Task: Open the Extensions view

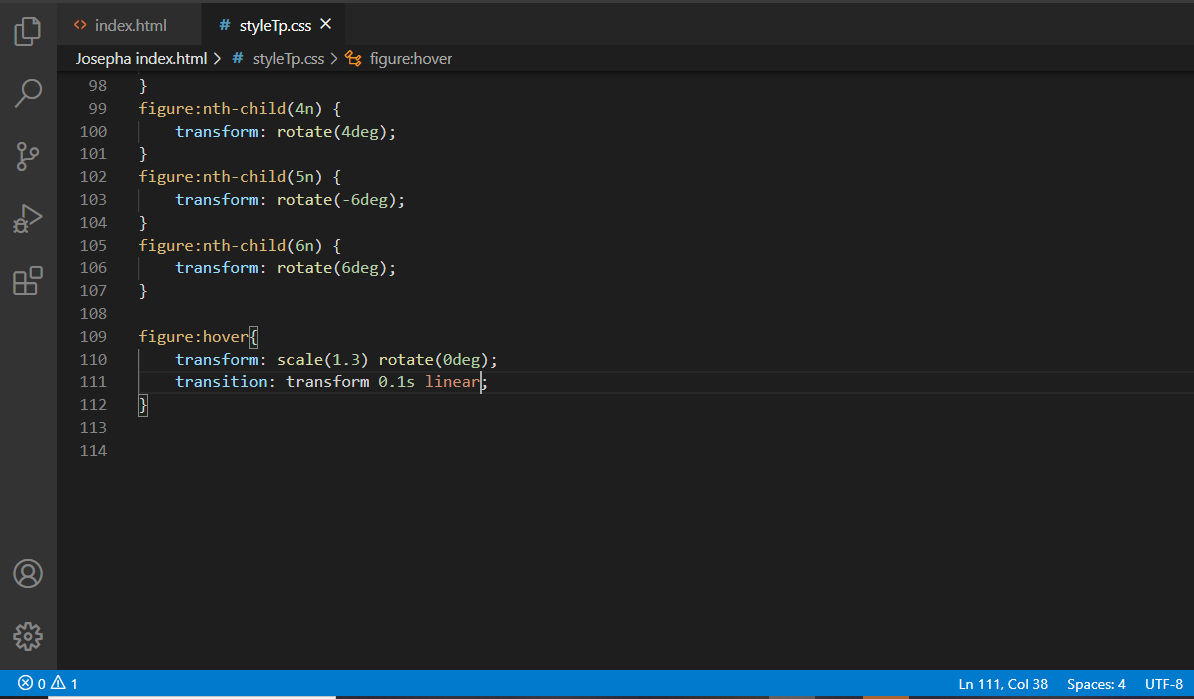Action: click(28, 281)
